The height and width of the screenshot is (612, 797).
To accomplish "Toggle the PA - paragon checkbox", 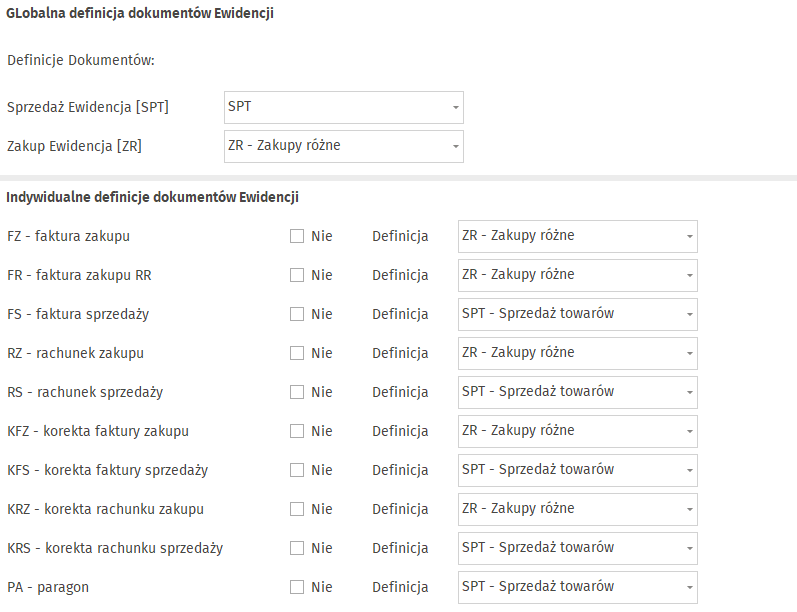I will point(297,587).
